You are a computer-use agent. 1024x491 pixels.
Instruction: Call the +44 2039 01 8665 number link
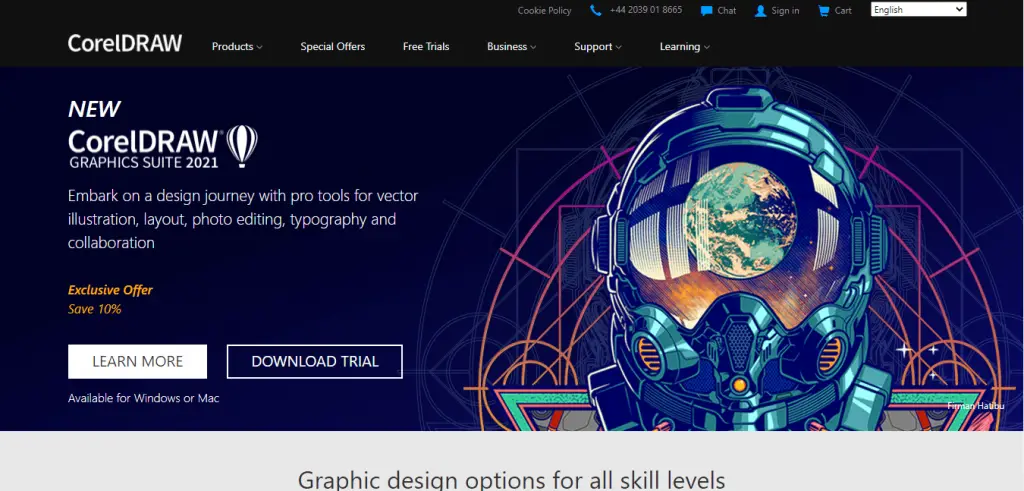click(646, 10)
